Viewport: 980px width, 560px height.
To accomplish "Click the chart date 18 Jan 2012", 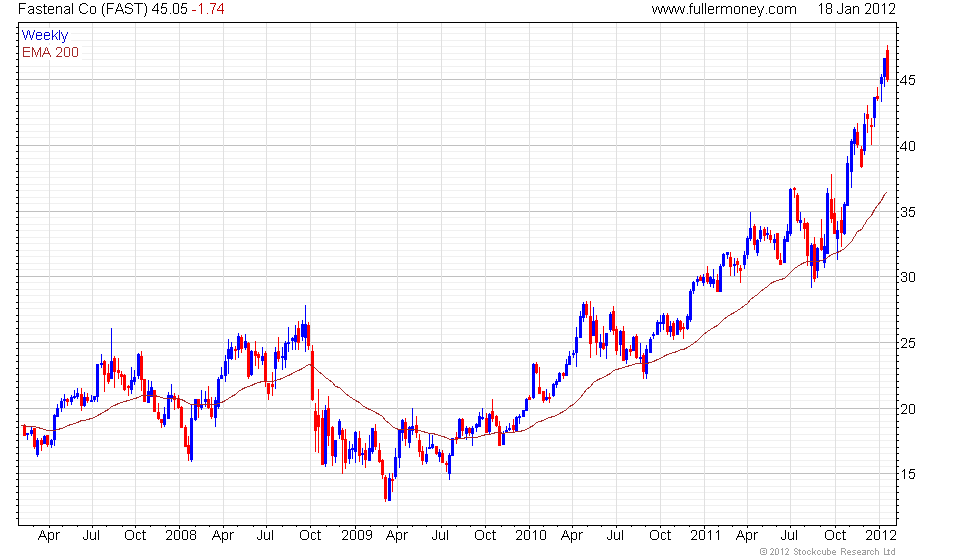I will click(856, 9).
